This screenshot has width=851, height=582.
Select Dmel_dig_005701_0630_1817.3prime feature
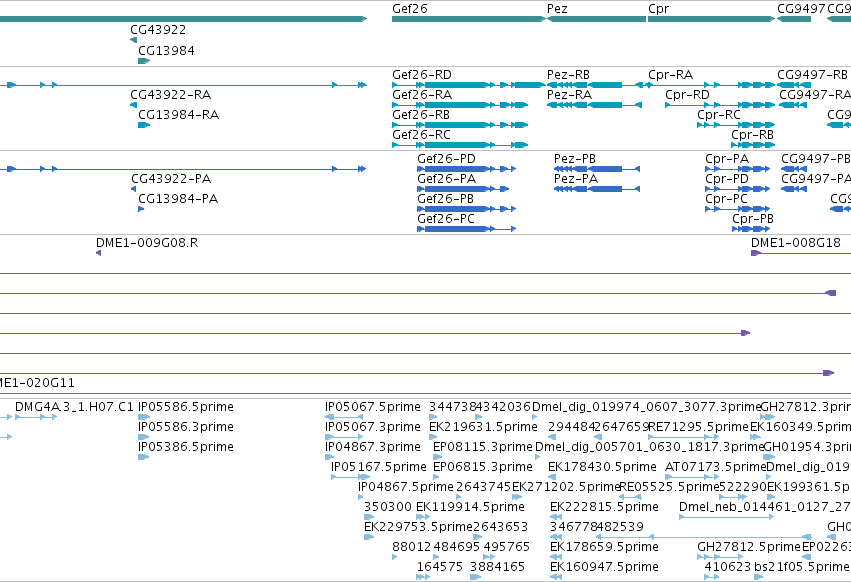[650, 447]
